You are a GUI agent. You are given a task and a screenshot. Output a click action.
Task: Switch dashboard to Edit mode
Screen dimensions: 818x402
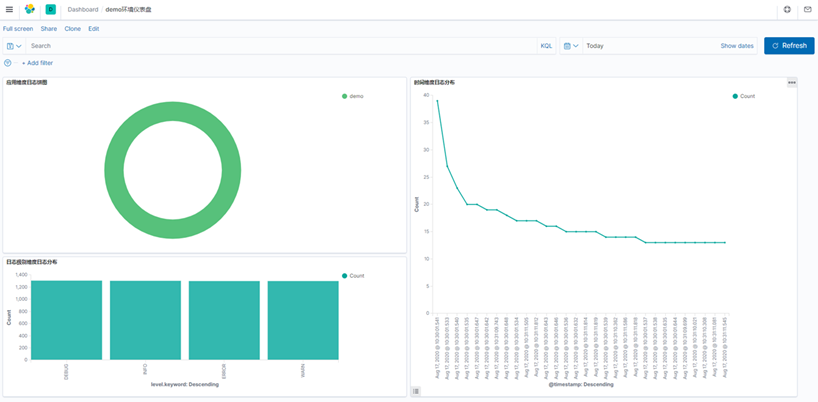click(94, 29)
